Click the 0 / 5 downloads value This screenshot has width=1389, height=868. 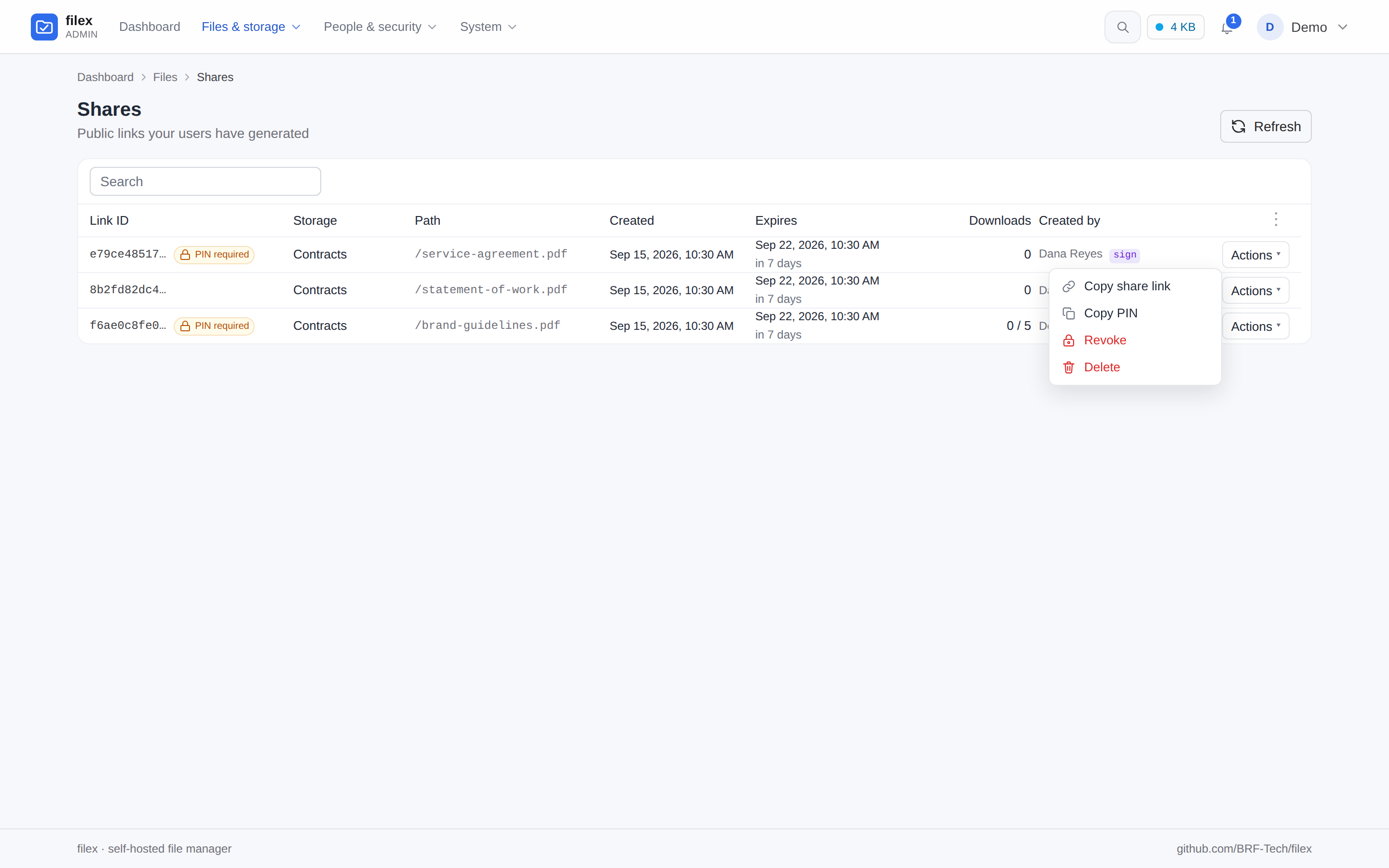tap(1019, 325)
